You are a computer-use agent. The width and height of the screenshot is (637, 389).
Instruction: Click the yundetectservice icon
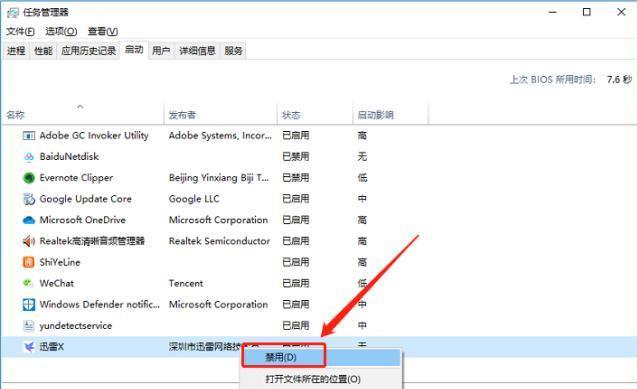pyautogui.click(x=28, y=326)
